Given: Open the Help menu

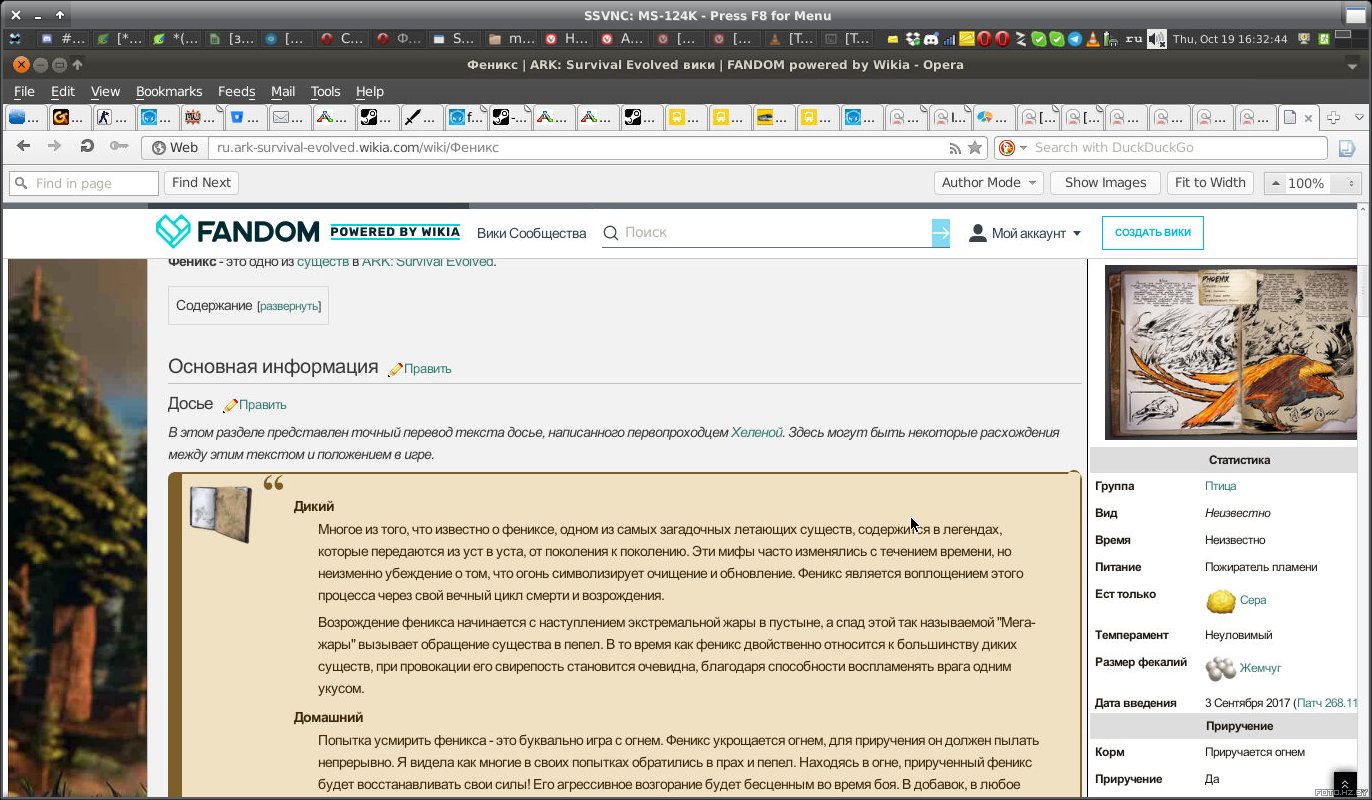Looking at the screenshot, I should [370, 91].
